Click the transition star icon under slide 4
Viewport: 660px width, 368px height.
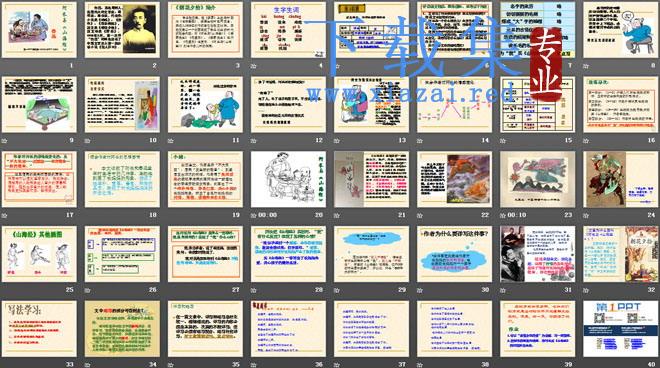tap(254, 66)
